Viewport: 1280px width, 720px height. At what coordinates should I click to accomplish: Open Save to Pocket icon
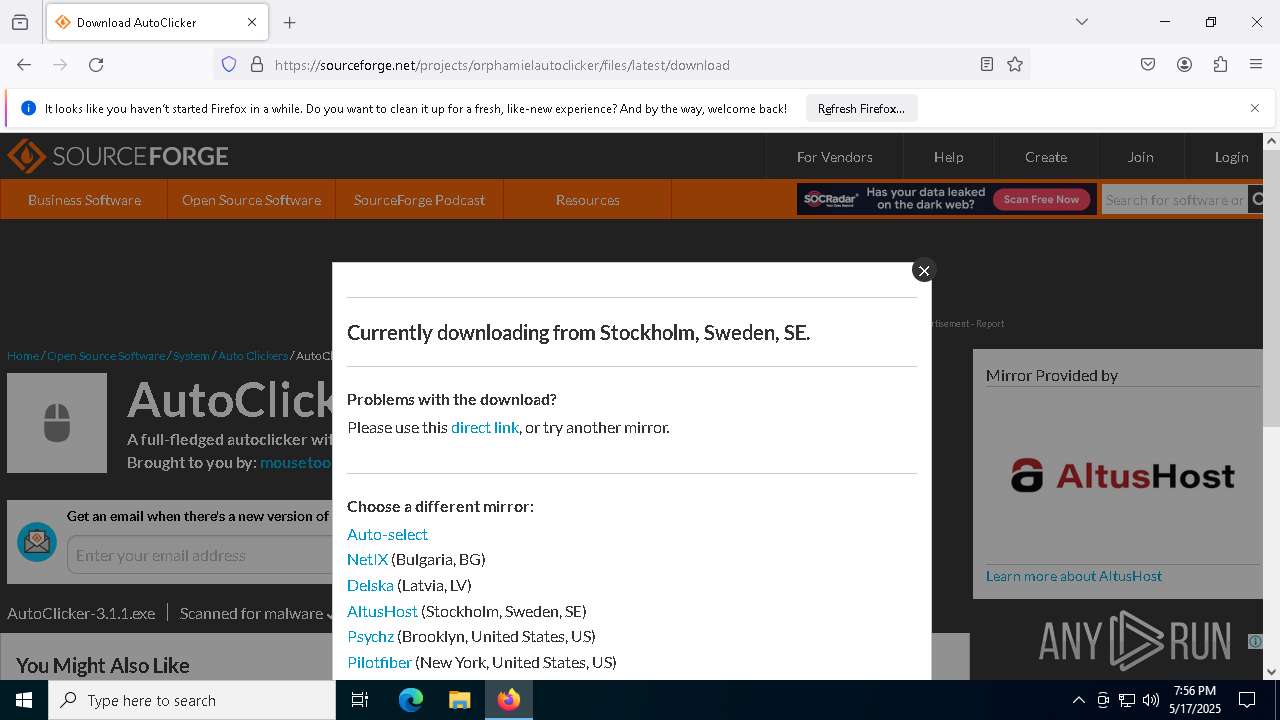1148,65
